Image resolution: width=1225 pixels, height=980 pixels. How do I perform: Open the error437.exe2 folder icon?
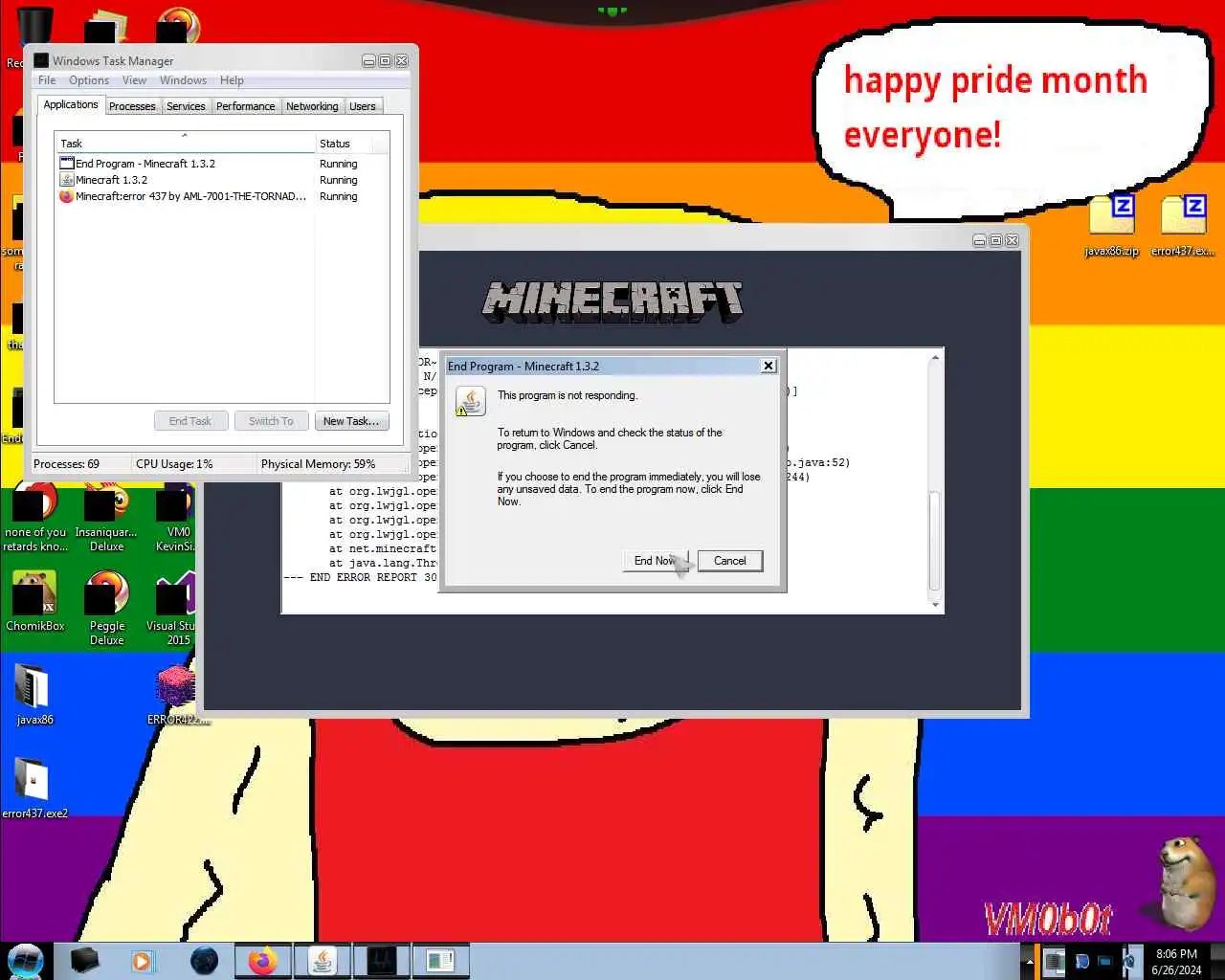34,788
